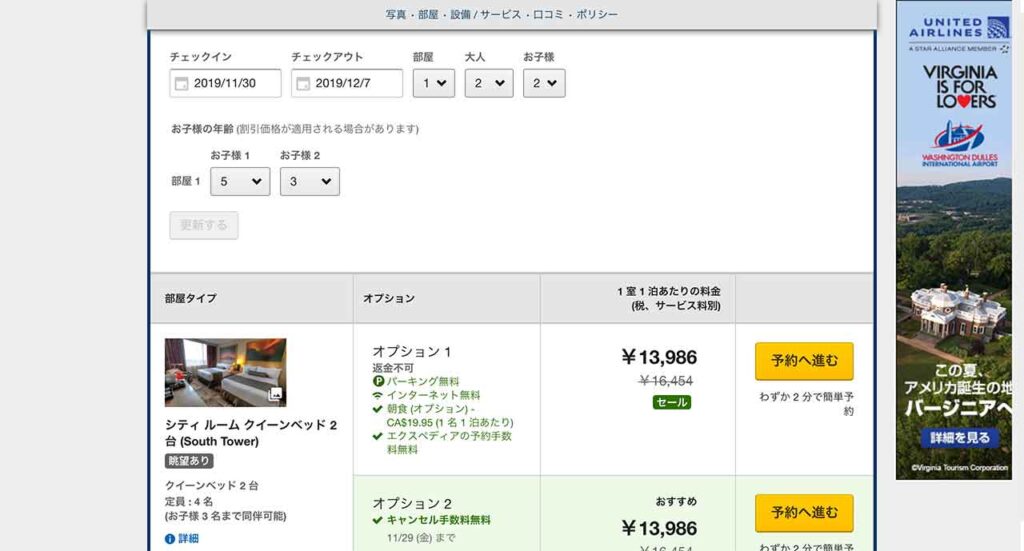
Task: Click the blue info icon beside 詳細
Action: [x=170, y=539]
